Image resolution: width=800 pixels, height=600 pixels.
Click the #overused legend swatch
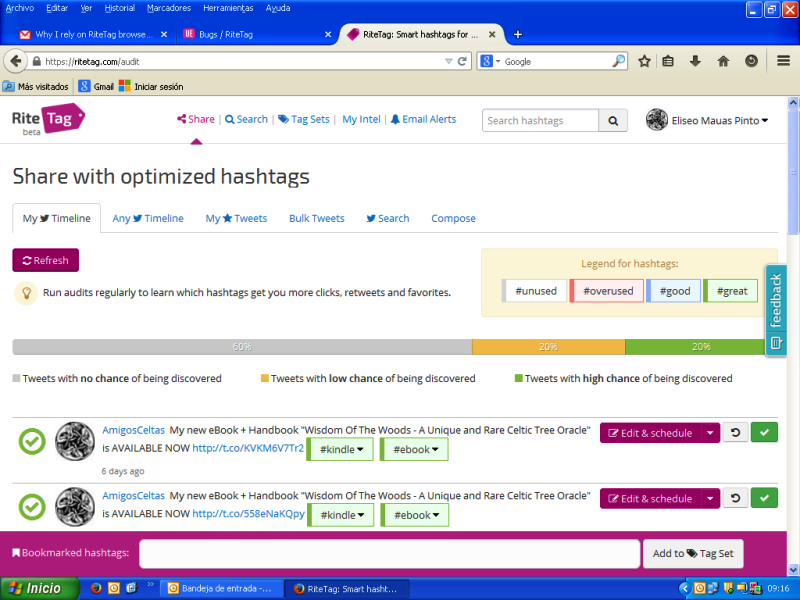coord(607,291)
